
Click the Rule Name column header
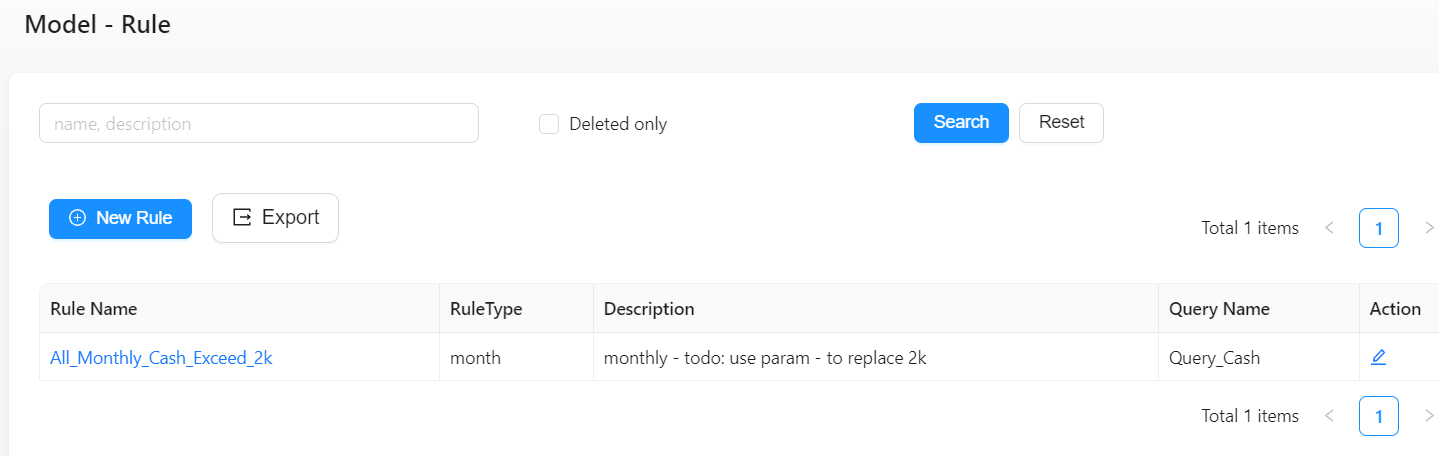pyautogui.click(x=94, y=309)
